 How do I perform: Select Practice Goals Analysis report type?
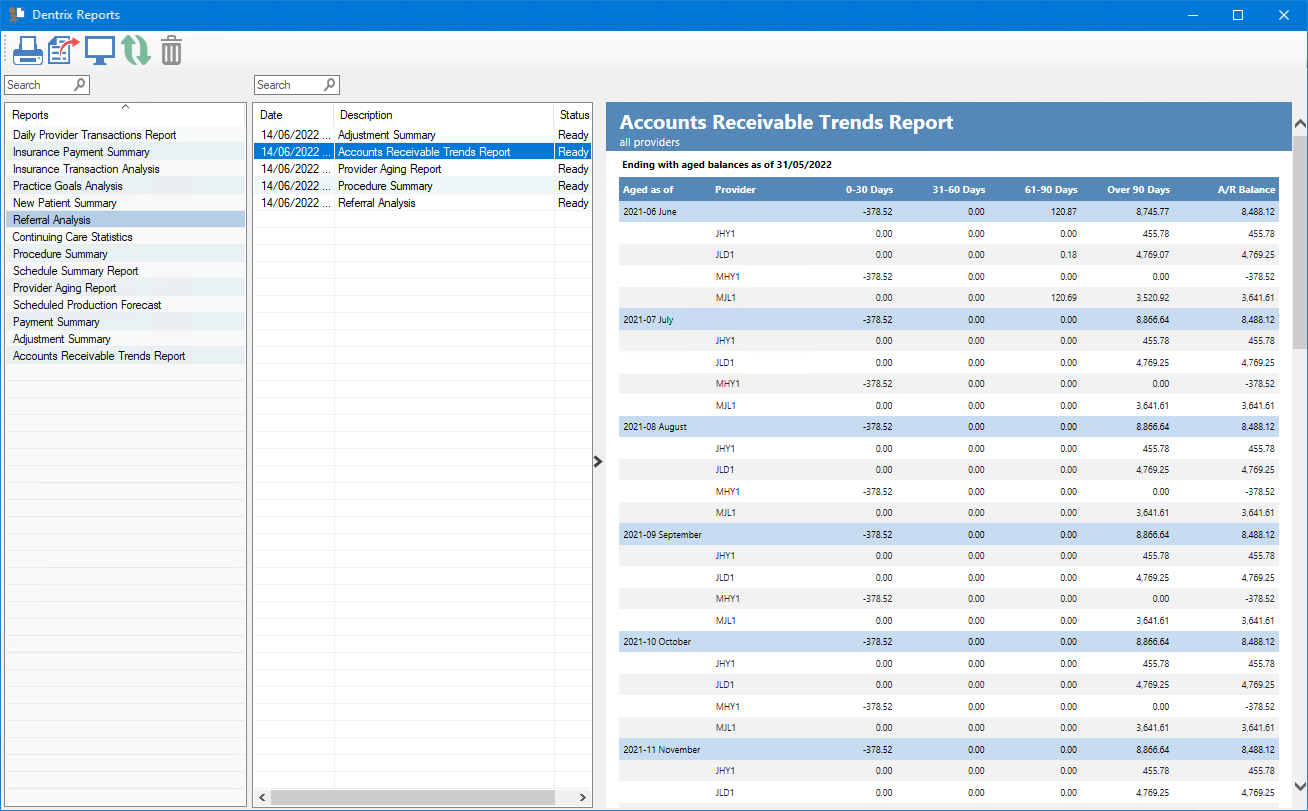(68, 186)
